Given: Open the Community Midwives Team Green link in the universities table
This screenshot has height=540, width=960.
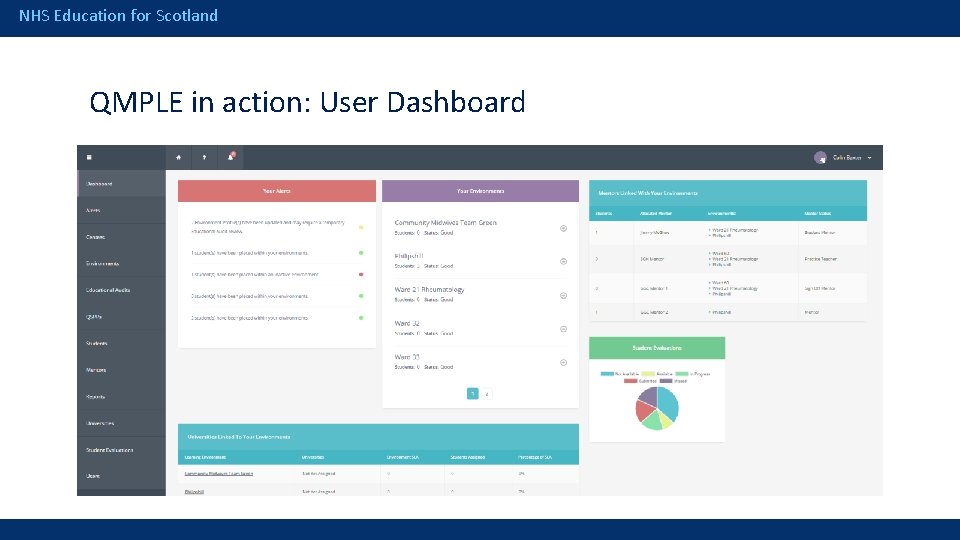Looking at the screenshot, I should click(219, 473).
